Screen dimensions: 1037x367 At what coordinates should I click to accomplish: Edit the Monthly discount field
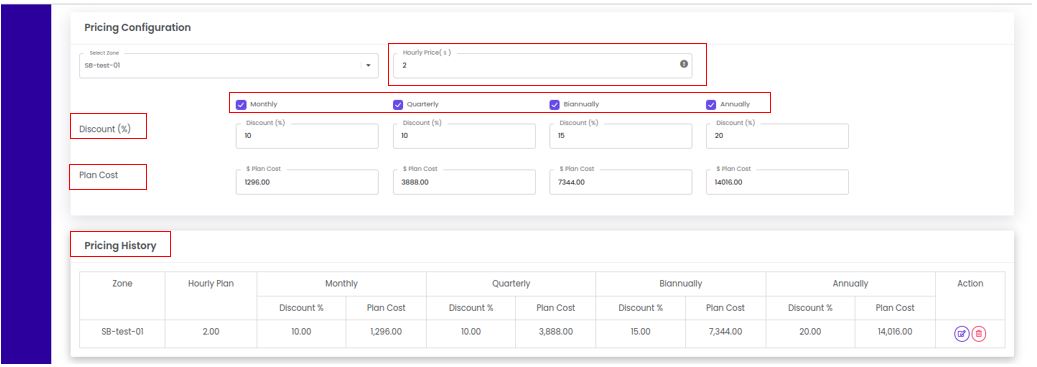[308, 136]
